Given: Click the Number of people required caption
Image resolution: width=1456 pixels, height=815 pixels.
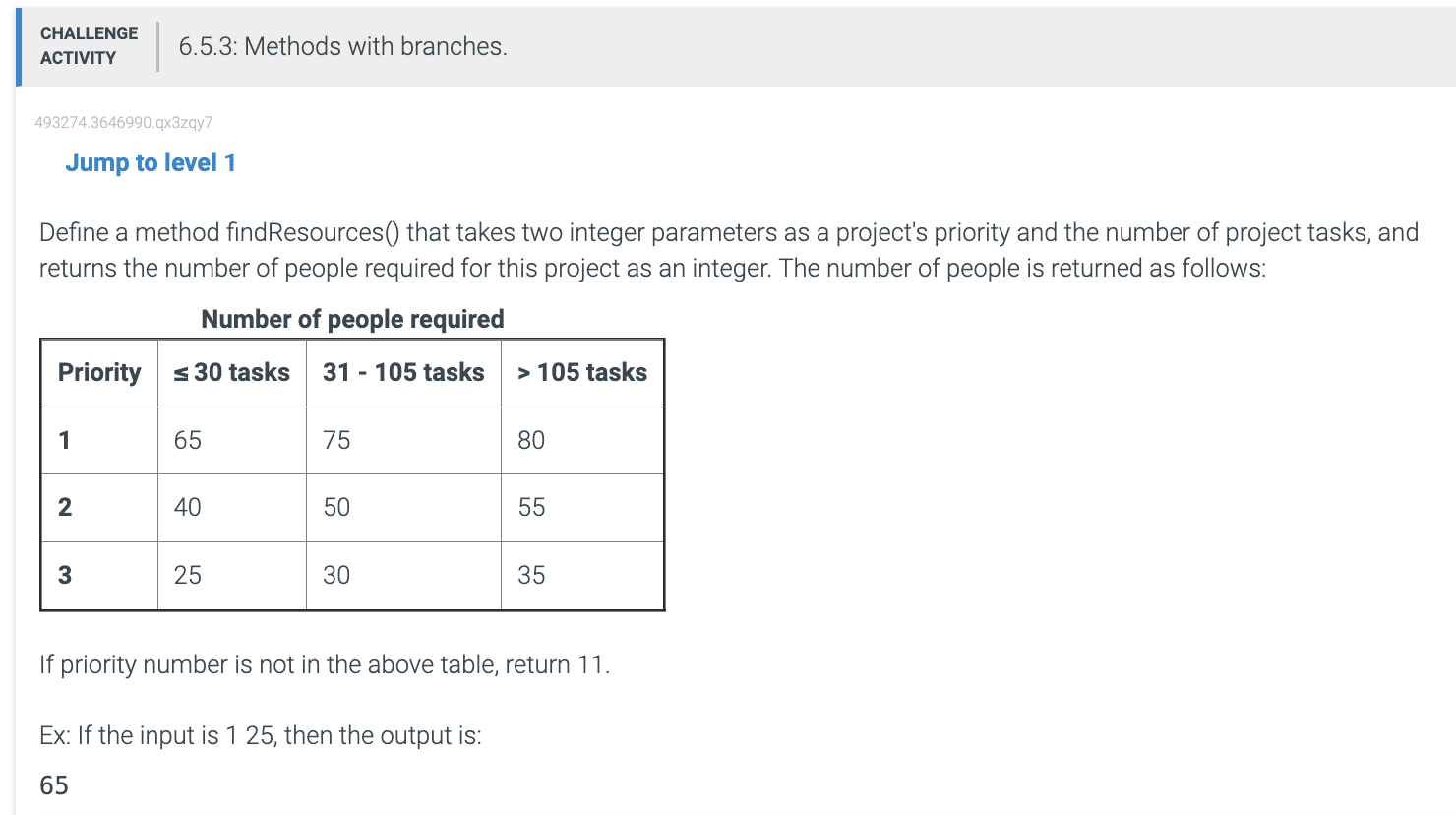Looking at the screenshot, I should point(352,319).
